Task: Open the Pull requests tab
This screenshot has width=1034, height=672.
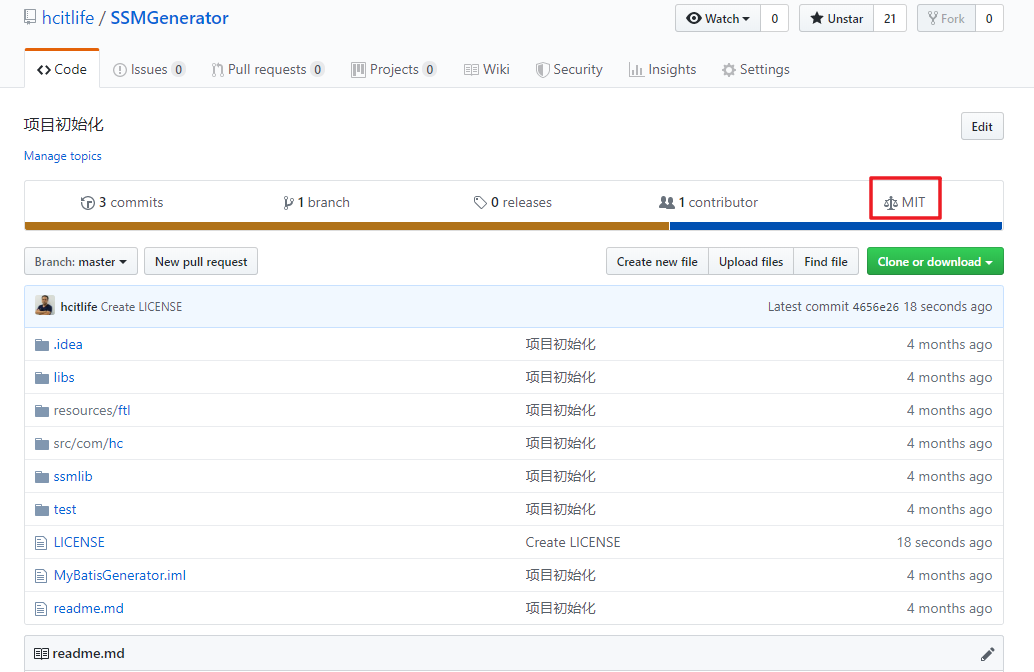Action: click(267, 69)
